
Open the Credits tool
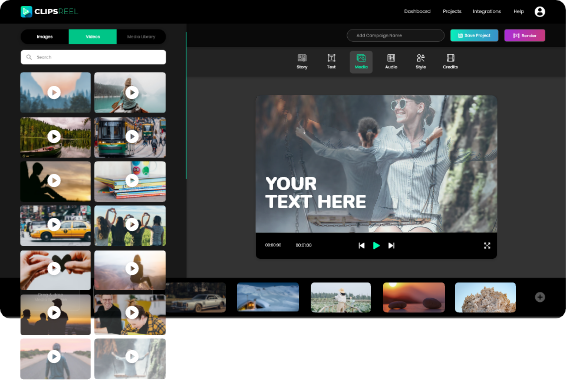point(450,62)
